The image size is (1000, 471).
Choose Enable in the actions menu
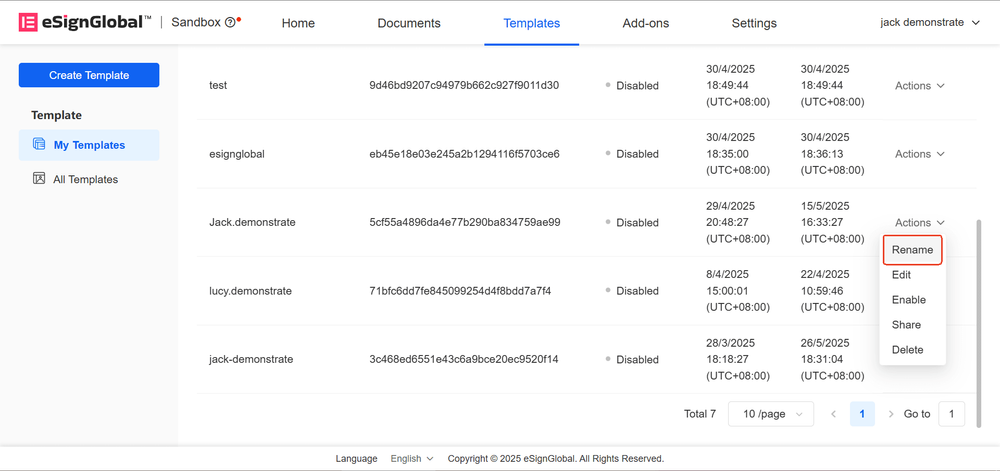coord(908,300)
